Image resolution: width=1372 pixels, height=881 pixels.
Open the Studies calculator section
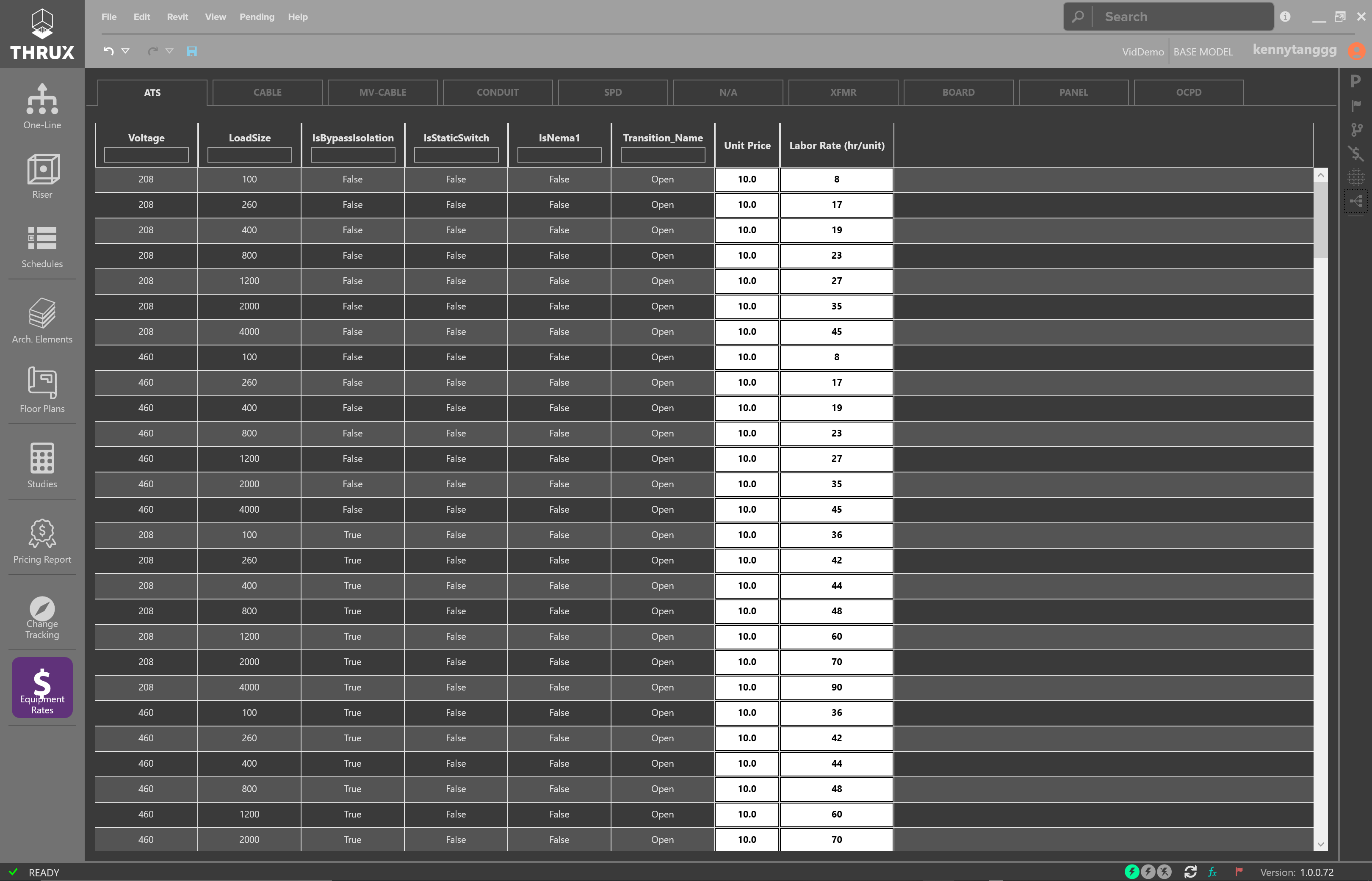click(x=42, y=466)
